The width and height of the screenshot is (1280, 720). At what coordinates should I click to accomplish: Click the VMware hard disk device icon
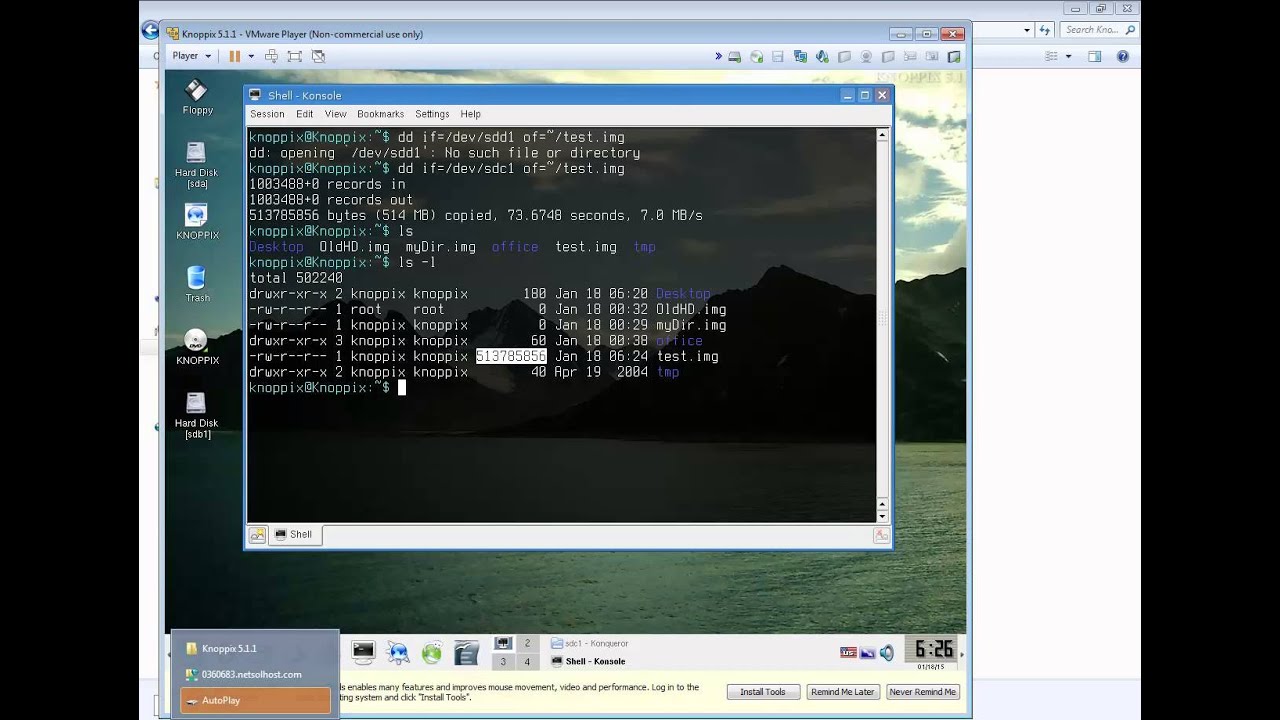735,57
